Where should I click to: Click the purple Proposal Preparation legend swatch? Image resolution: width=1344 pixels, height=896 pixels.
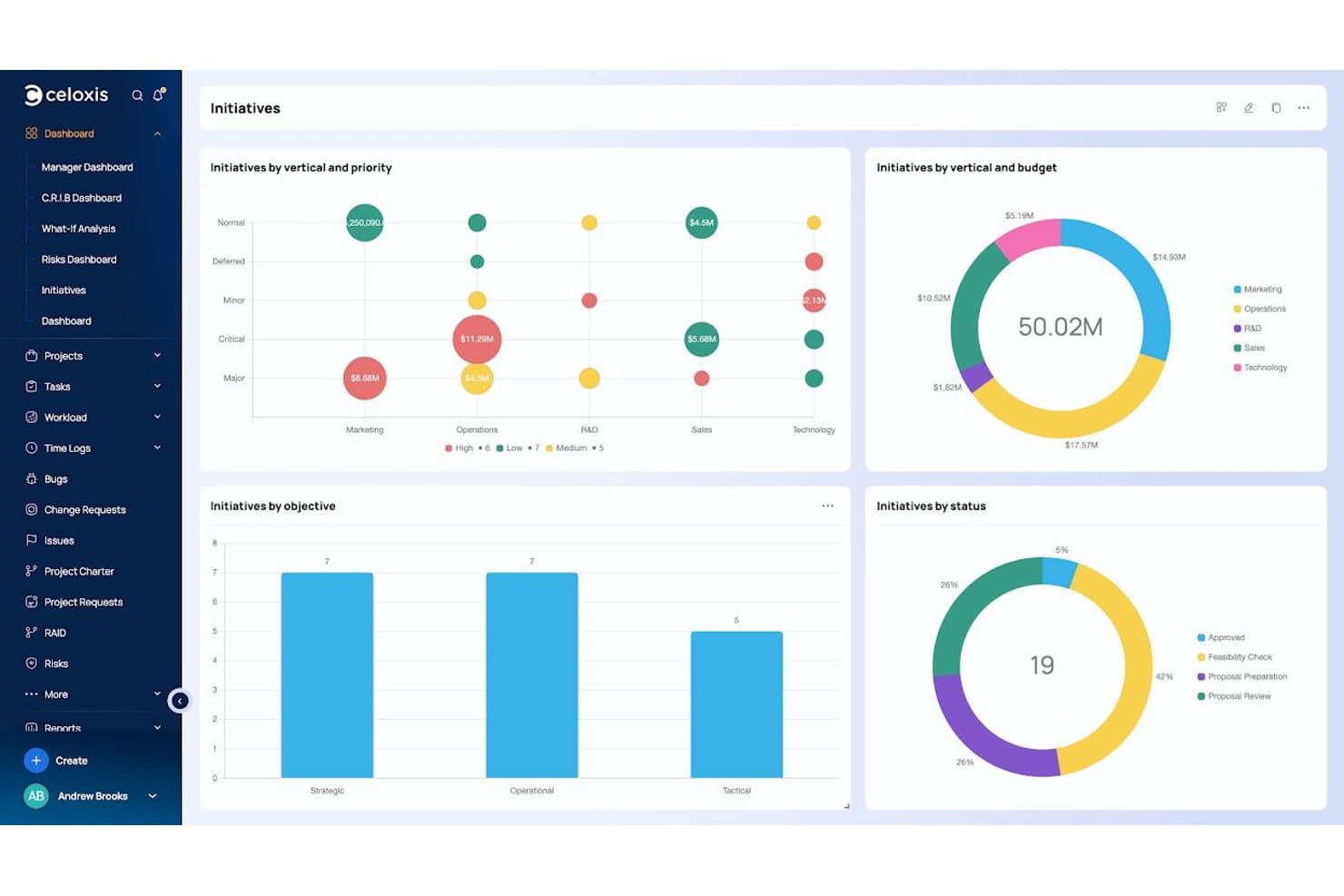[x=1201, y=676]
